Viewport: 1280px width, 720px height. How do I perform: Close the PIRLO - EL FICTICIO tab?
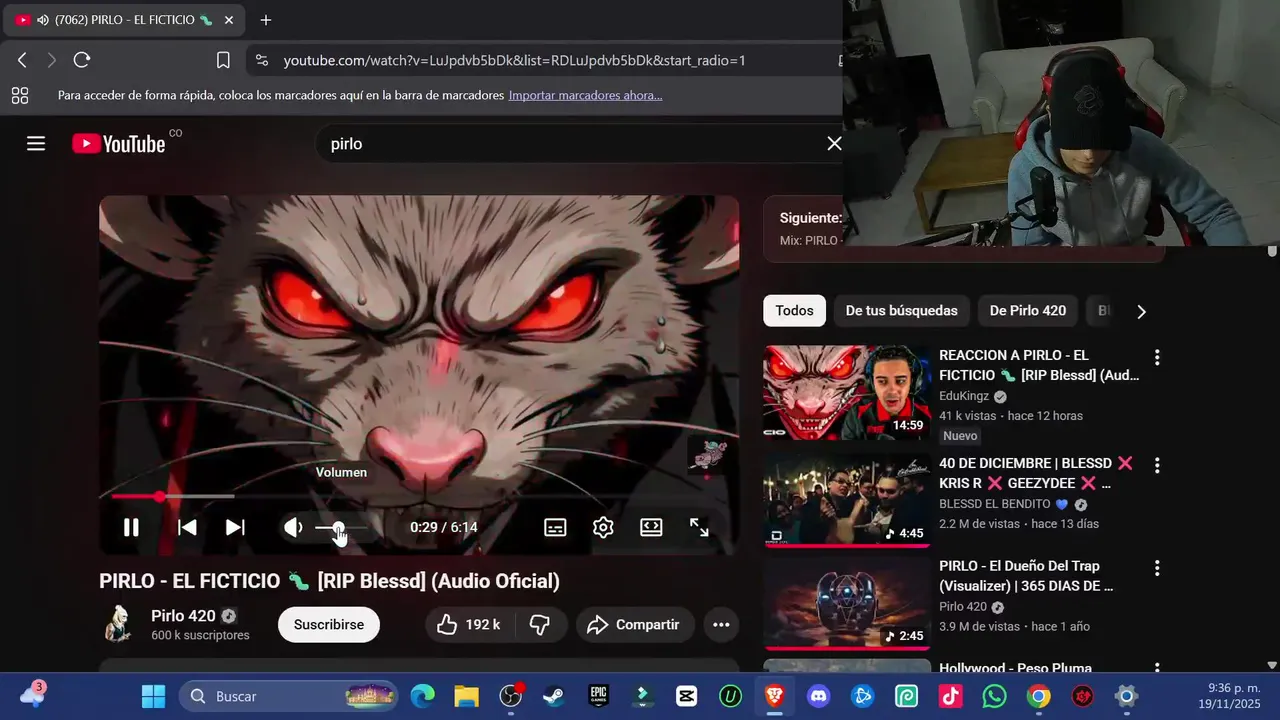[x=229, y=20]
